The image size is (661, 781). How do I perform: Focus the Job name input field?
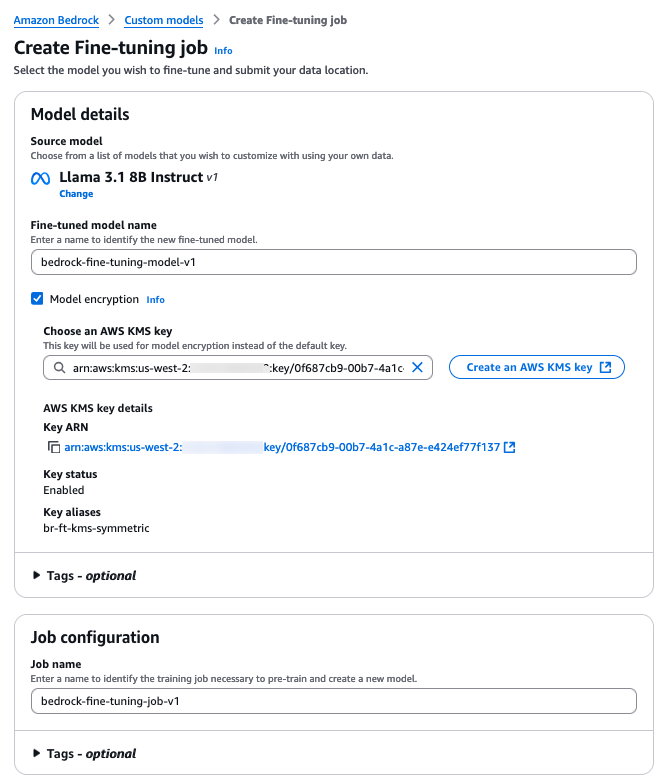tap(333, 701)
